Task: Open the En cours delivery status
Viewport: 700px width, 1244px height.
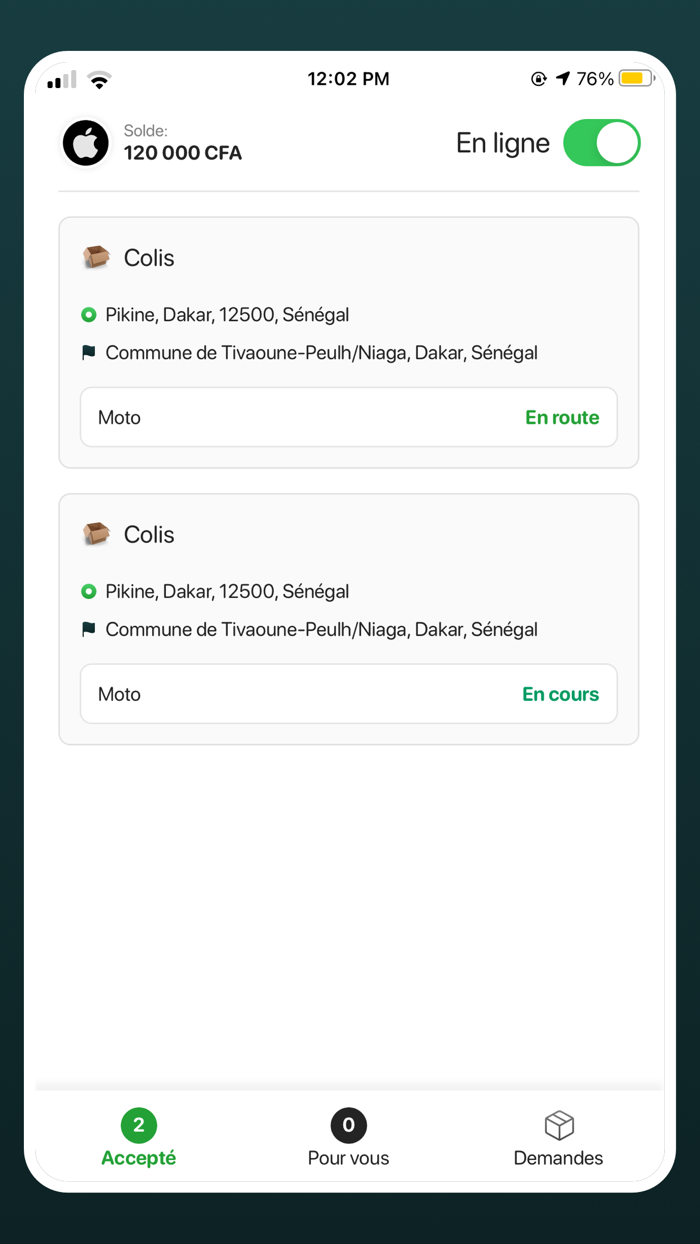Action: tap(560, 693)
